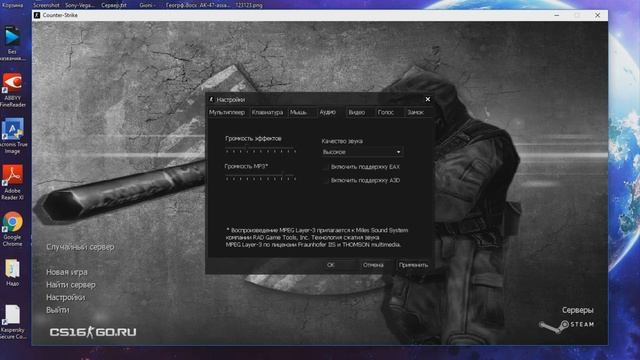This screenshot has height=360, width=640.
Task: Select the 123123.png desktop file label
Action: click(249, 5)
